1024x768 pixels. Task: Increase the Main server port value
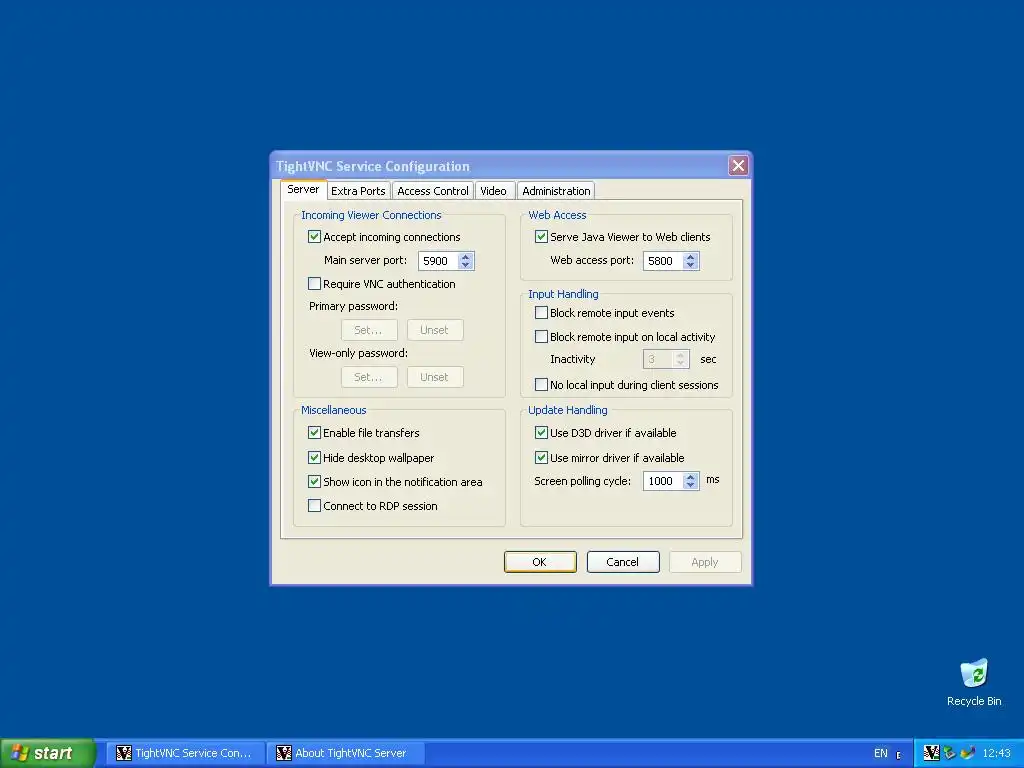(465, 257)
